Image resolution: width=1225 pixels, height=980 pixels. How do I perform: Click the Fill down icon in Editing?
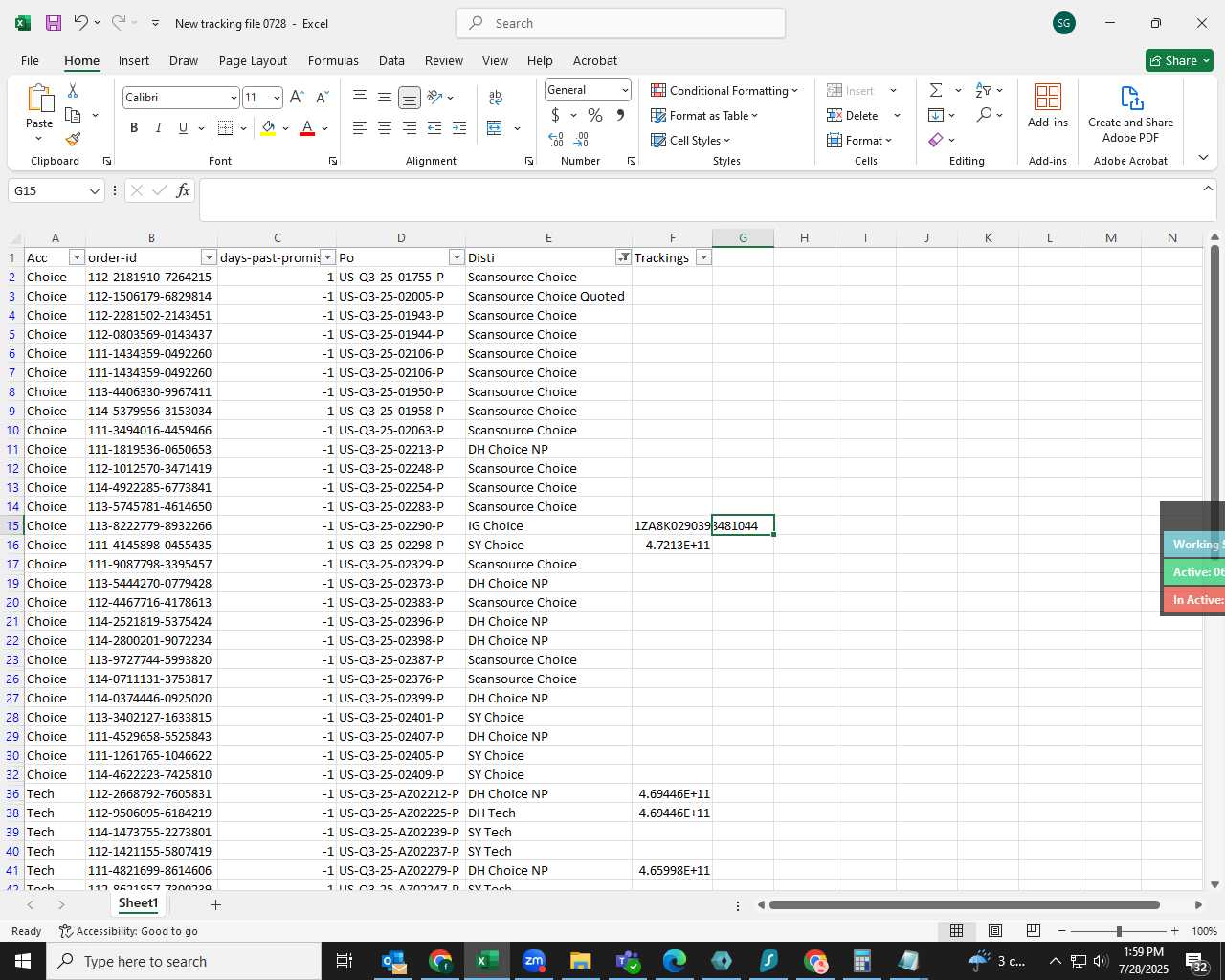[x=936, y=115]
